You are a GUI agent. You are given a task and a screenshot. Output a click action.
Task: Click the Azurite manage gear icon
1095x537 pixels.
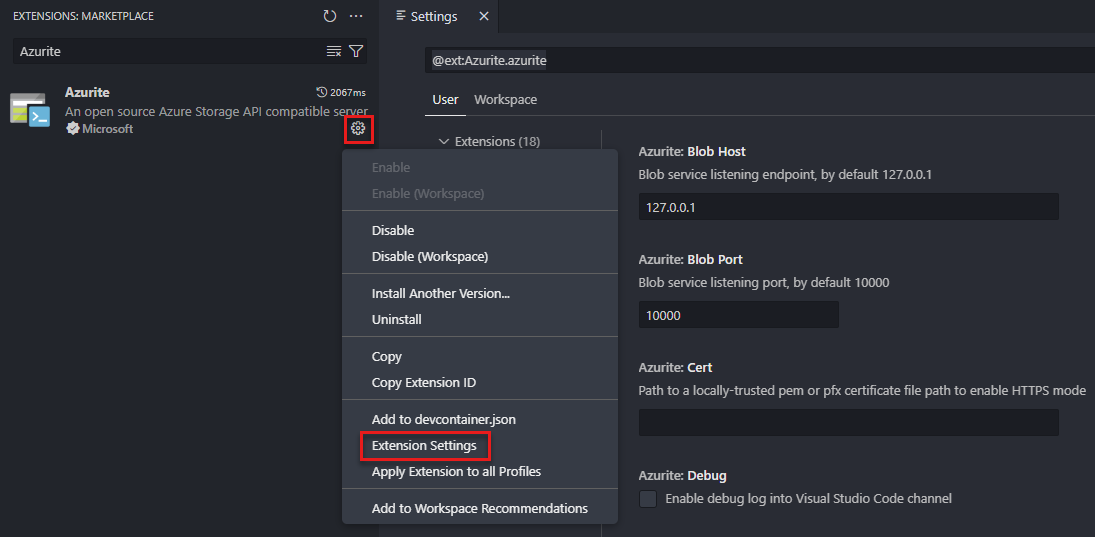pyautogui.click(x=358, y=128)
